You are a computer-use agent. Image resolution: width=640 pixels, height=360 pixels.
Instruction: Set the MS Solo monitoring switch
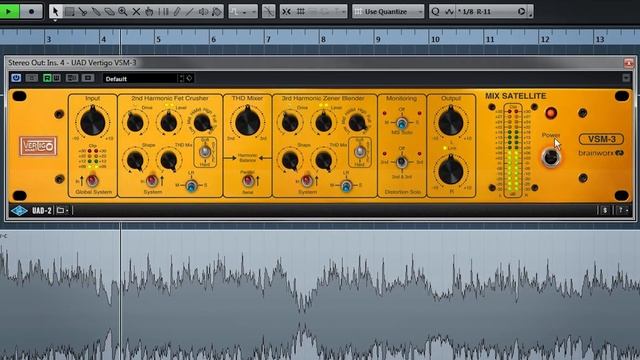[x=402, y=122]
